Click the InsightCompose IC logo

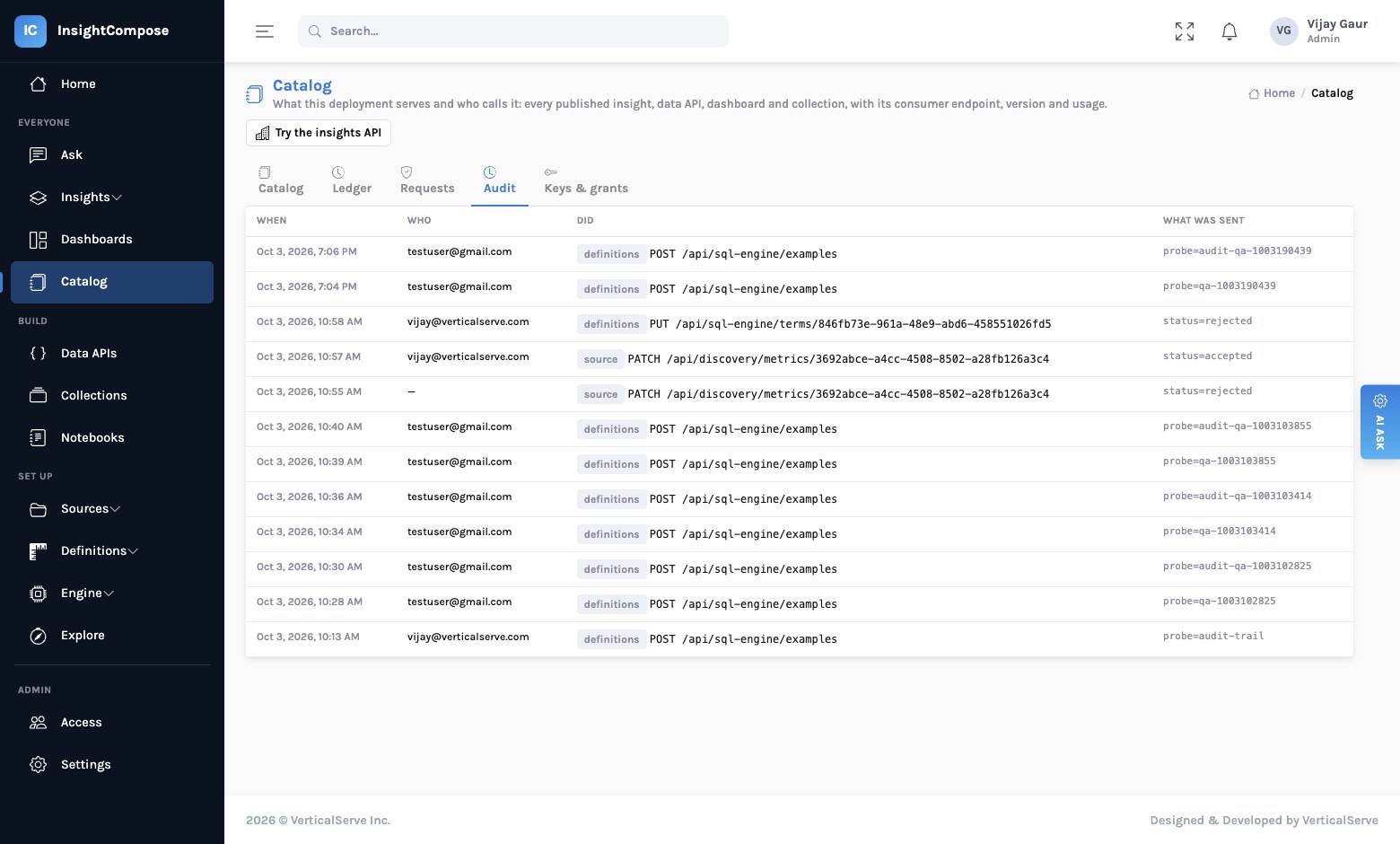(31, 31)
